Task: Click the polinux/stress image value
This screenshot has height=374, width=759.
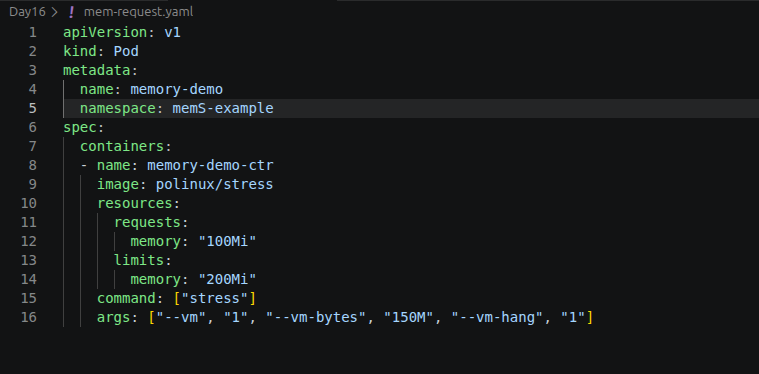Action: click(214, 184)
